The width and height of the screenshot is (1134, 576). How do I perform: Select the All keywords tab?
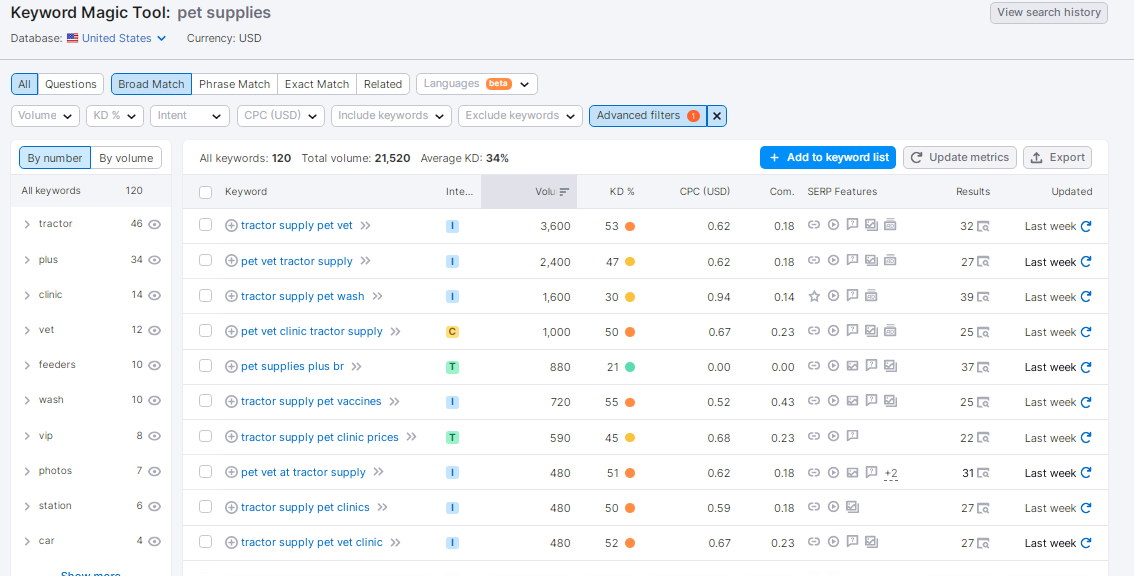pyautogui.click(x=25, y=84)
